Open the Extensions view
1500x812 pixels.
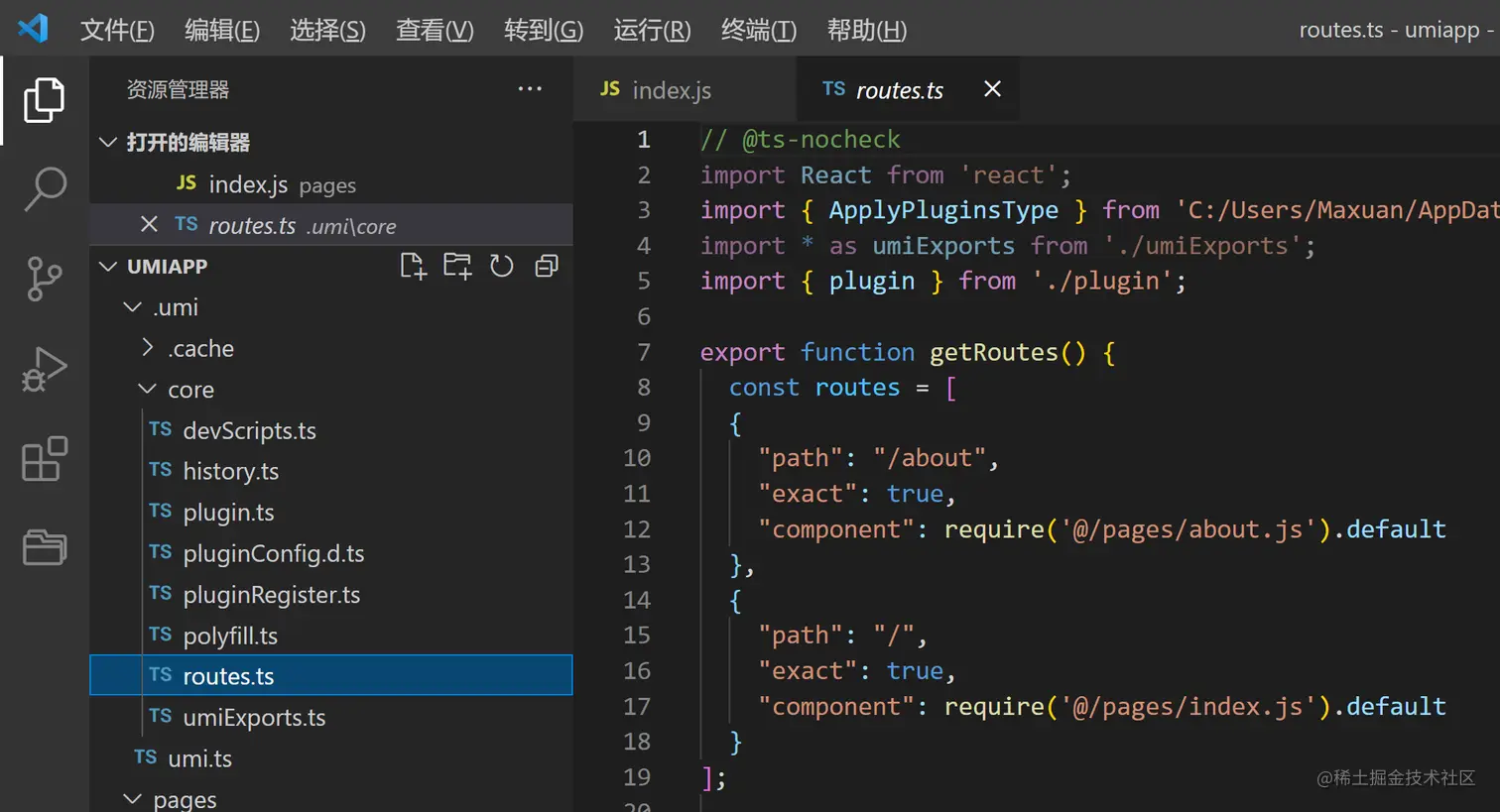(x=44, y=458)
